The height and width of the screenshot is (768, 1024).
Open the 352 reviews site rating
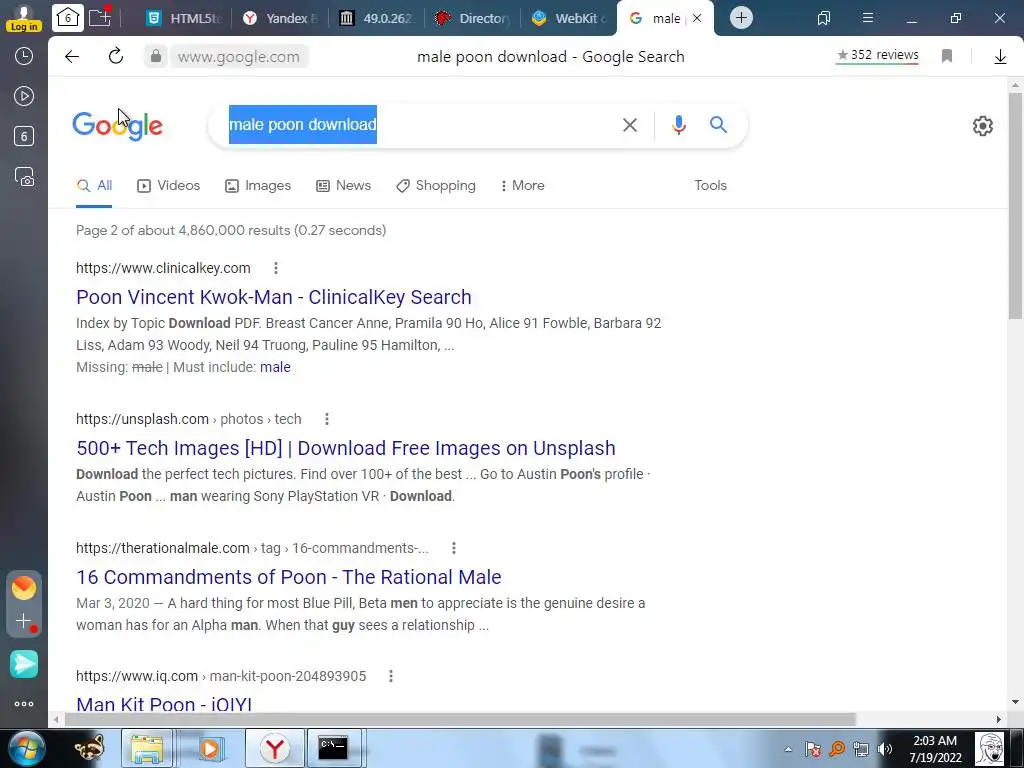pos(877,56)
